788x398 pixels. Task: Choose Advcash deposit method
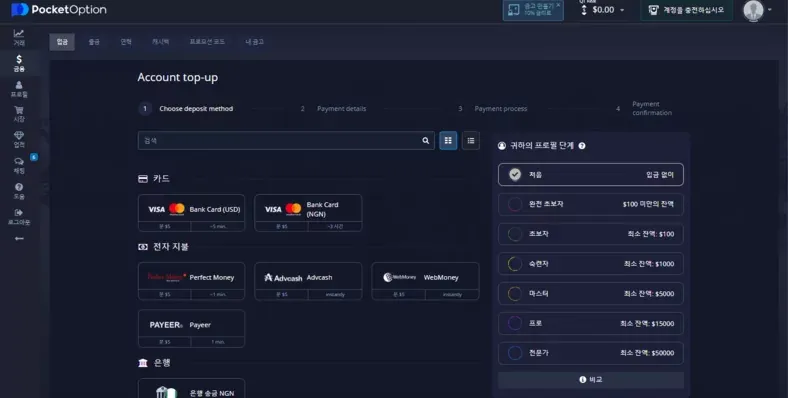point(308,281)
